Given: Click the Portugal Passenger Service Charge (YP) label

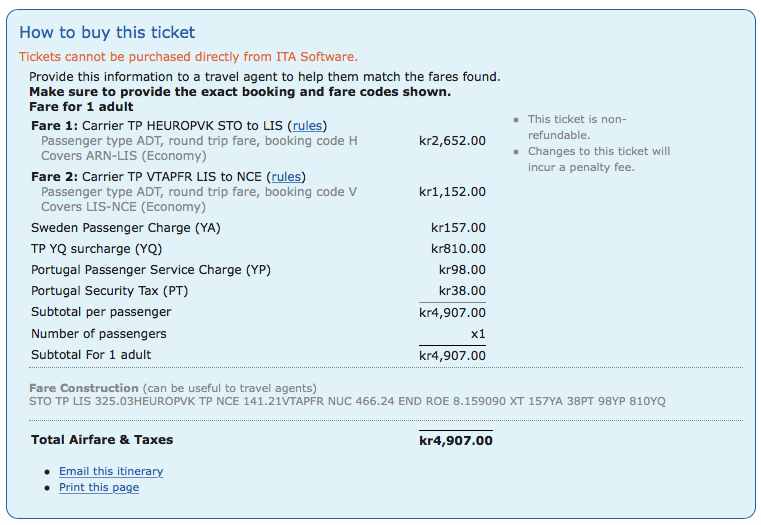Looking at the screenshot, I should pyautogui.click(x=151, y=270).
